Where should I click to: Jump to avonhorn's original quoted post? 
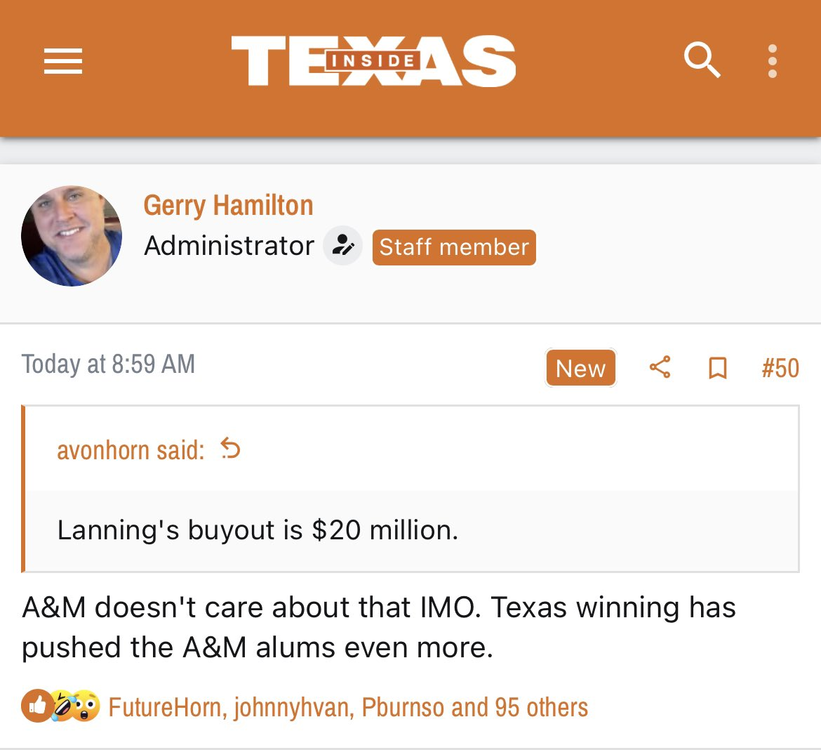[231, 450]
